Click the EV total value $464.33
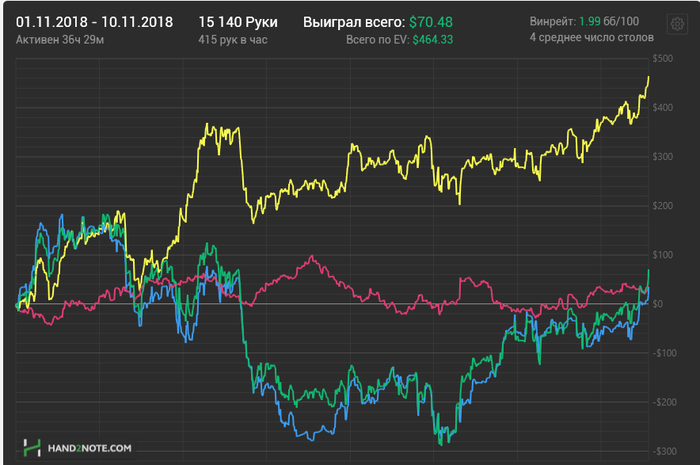The height and width of the screenshot is (465, 700). point(433,40)
